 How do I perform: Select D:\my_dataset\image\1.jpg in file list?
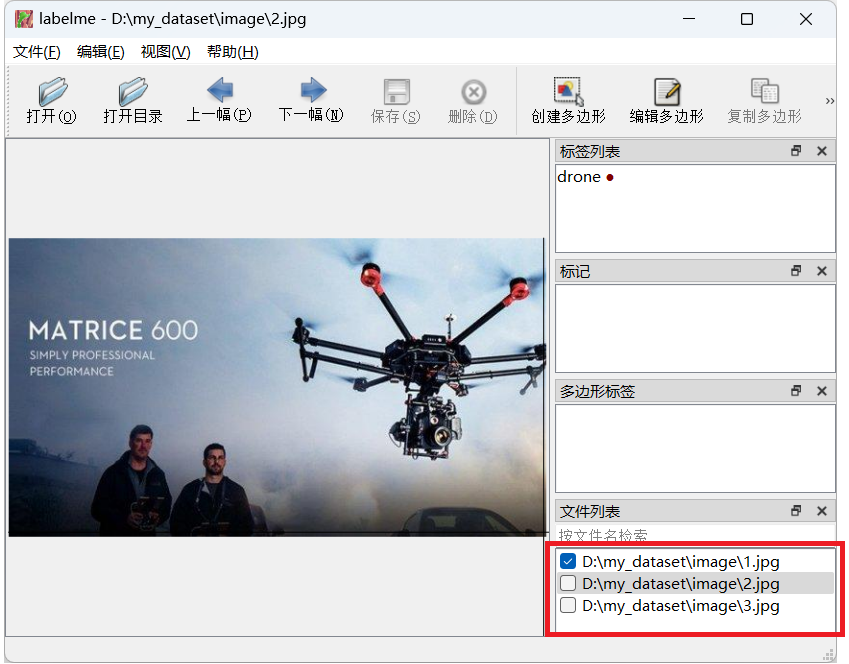tap(681, 562)
